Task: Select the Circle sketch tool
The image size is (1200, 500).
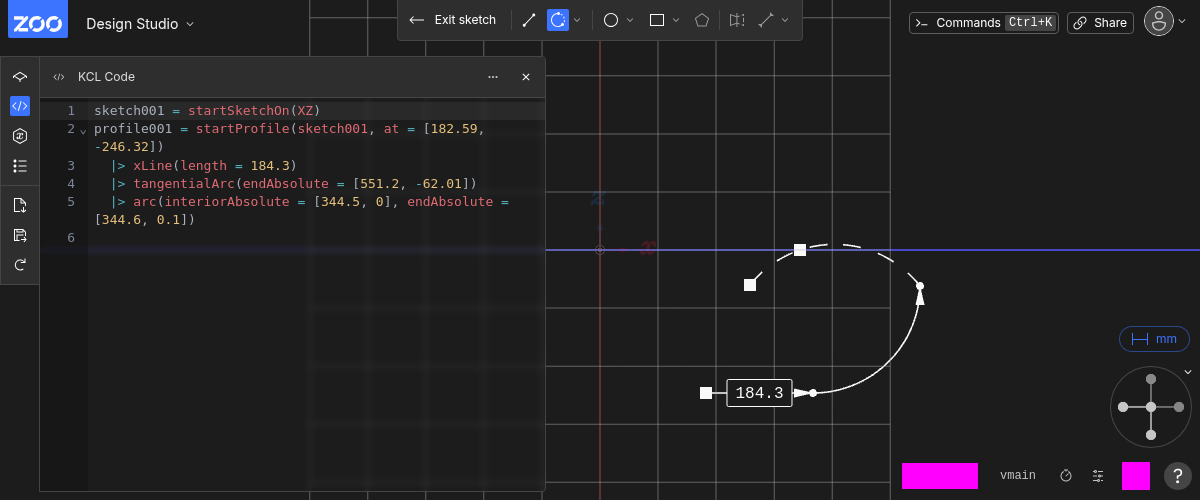Action: (x=611, y=20)
